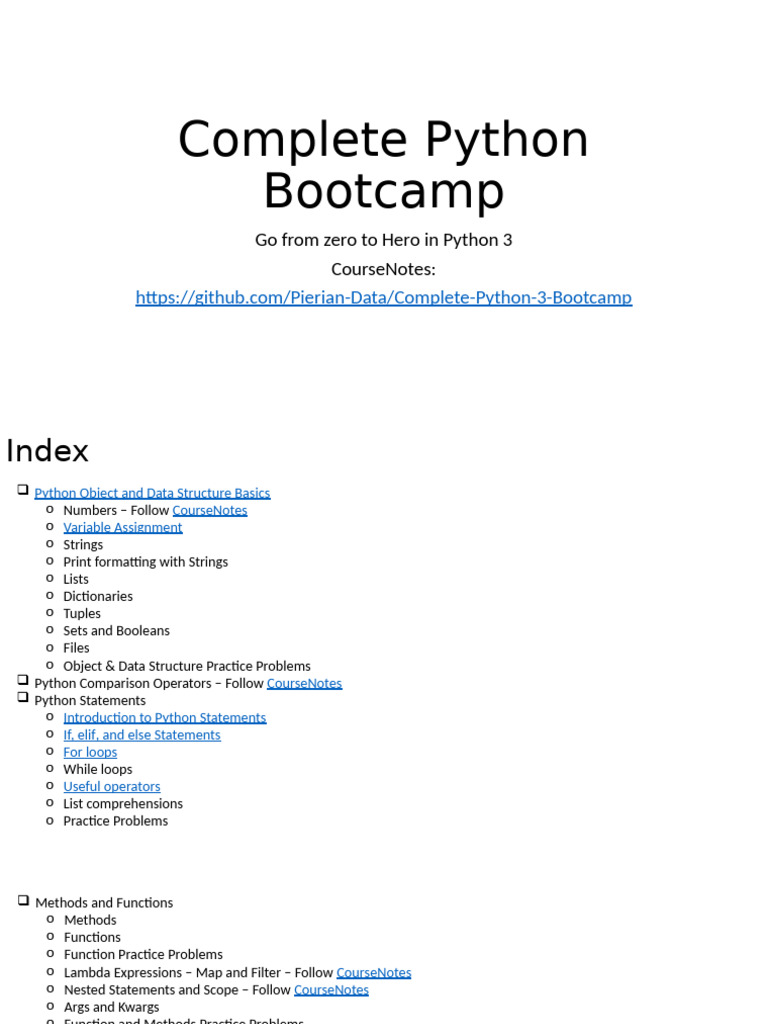
Task: Click the checkbox bullet before Methods and Functions
Action: coord(24,900)
